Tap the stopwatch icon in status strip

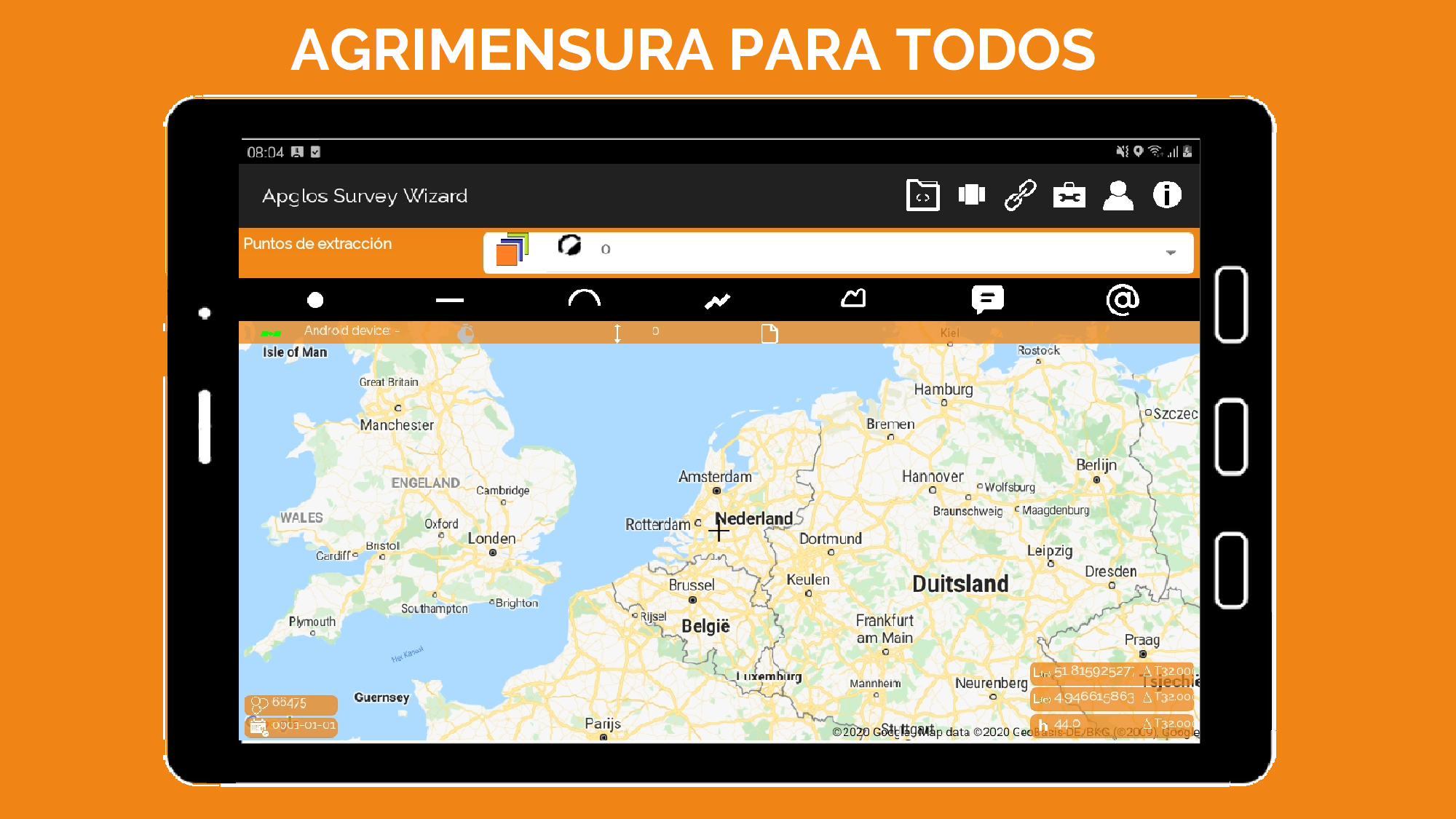(466, 333)
